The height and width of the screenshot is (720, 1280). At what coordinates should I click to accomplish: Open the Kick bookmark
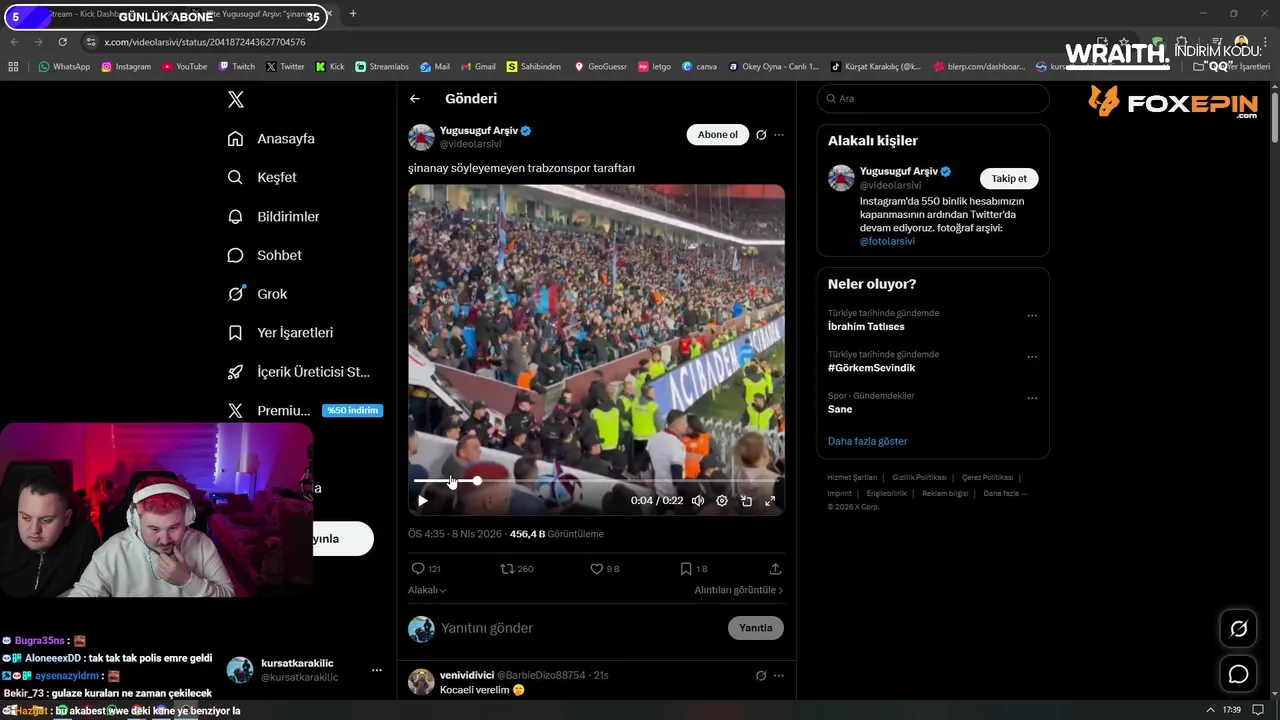coord(330,67)
